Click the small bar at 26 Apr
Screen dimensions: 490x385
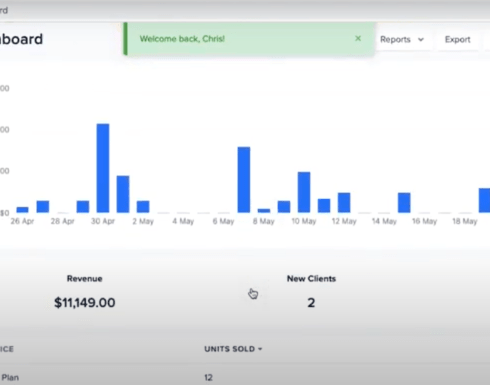[x=23, y=210]
